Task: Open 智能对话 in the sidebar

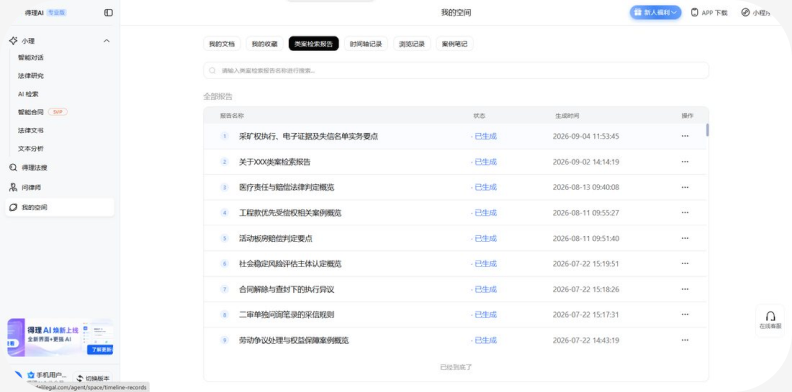Action: tap(31, 58)
